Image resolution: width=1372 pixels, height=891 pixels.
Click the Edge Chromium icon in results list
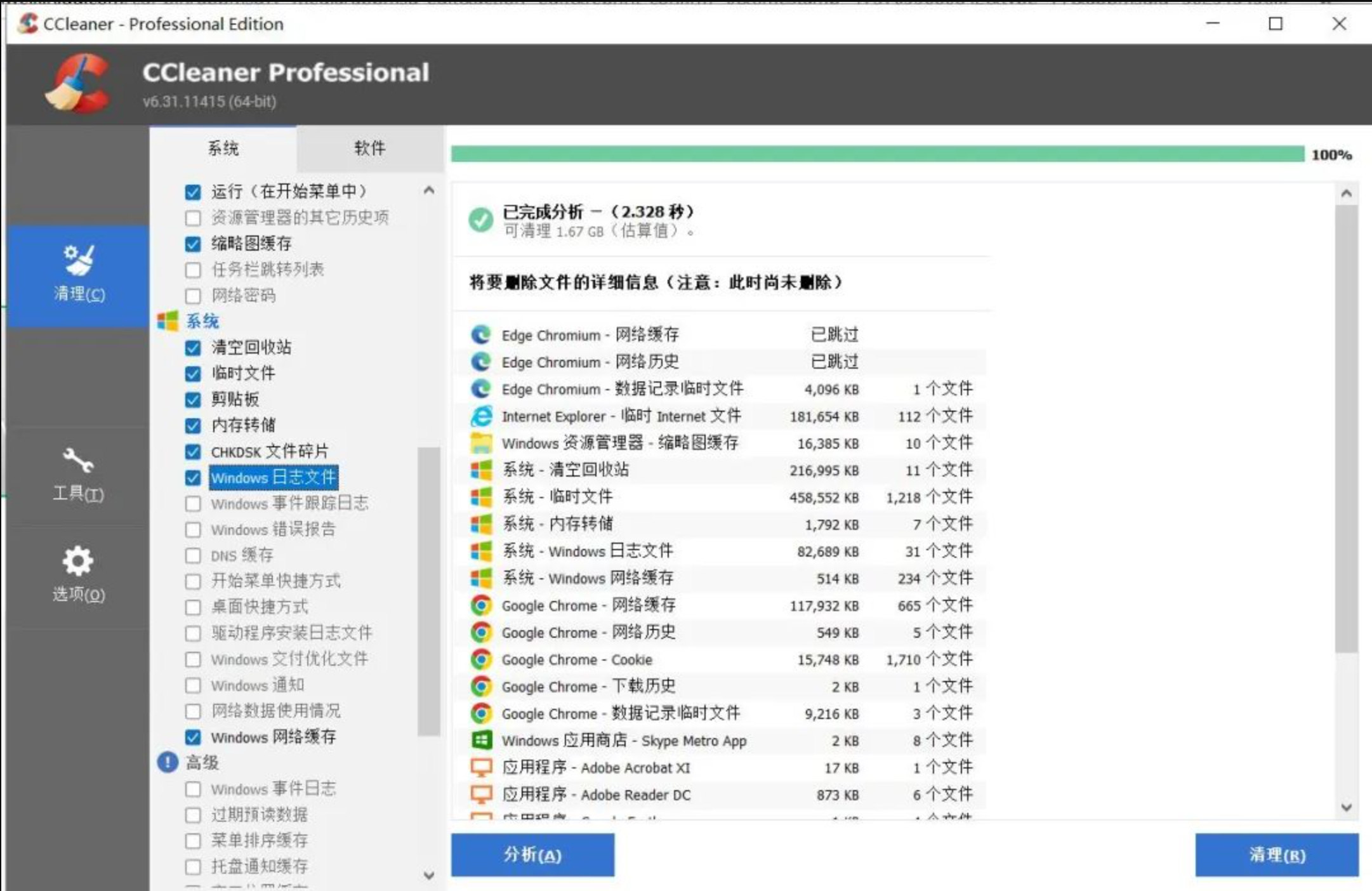pyautogui.click(x=480, y=334)
